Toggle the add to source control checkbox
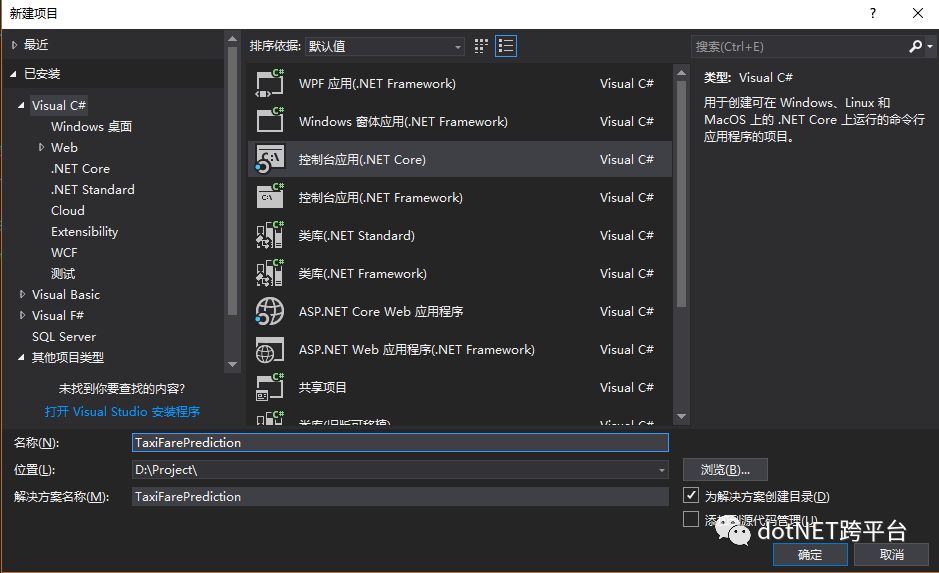Viewport: 939px width, 573px height. [690, 519]
